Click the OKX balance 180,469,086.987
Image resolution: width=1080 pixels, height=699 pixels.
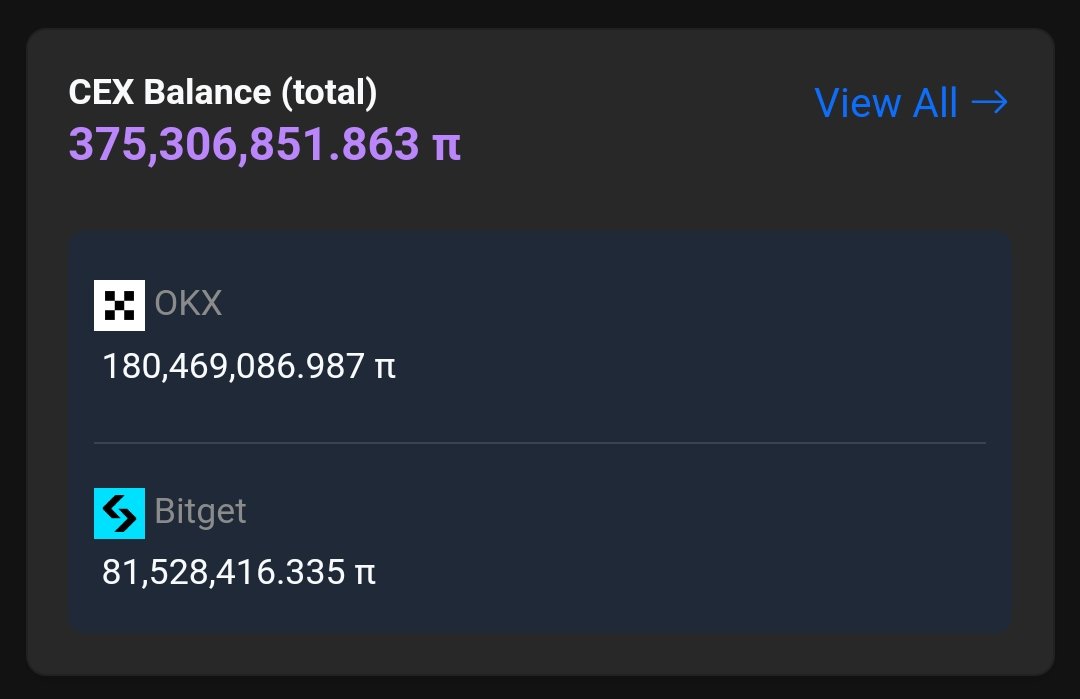click(x=234, y=366)
